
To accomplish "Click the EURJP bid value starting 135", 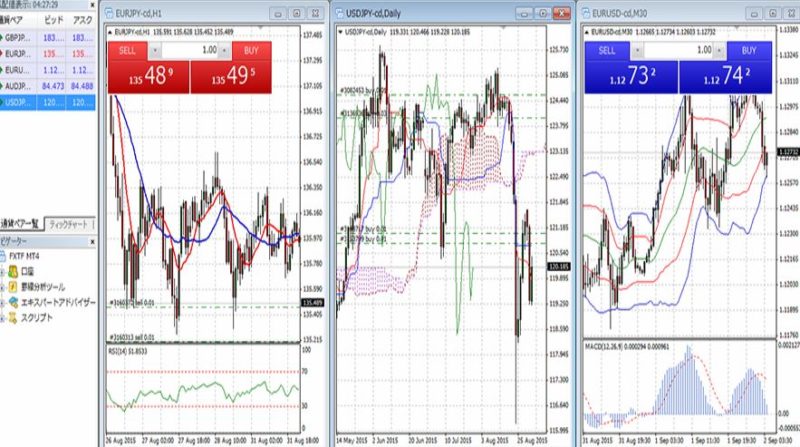I will pos(53,54).
